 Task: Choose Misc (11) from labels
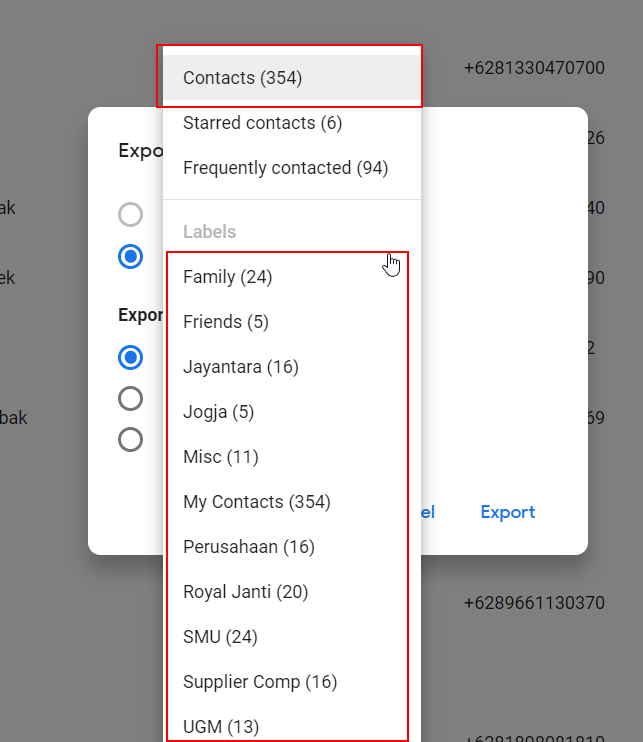pos(221,457)
